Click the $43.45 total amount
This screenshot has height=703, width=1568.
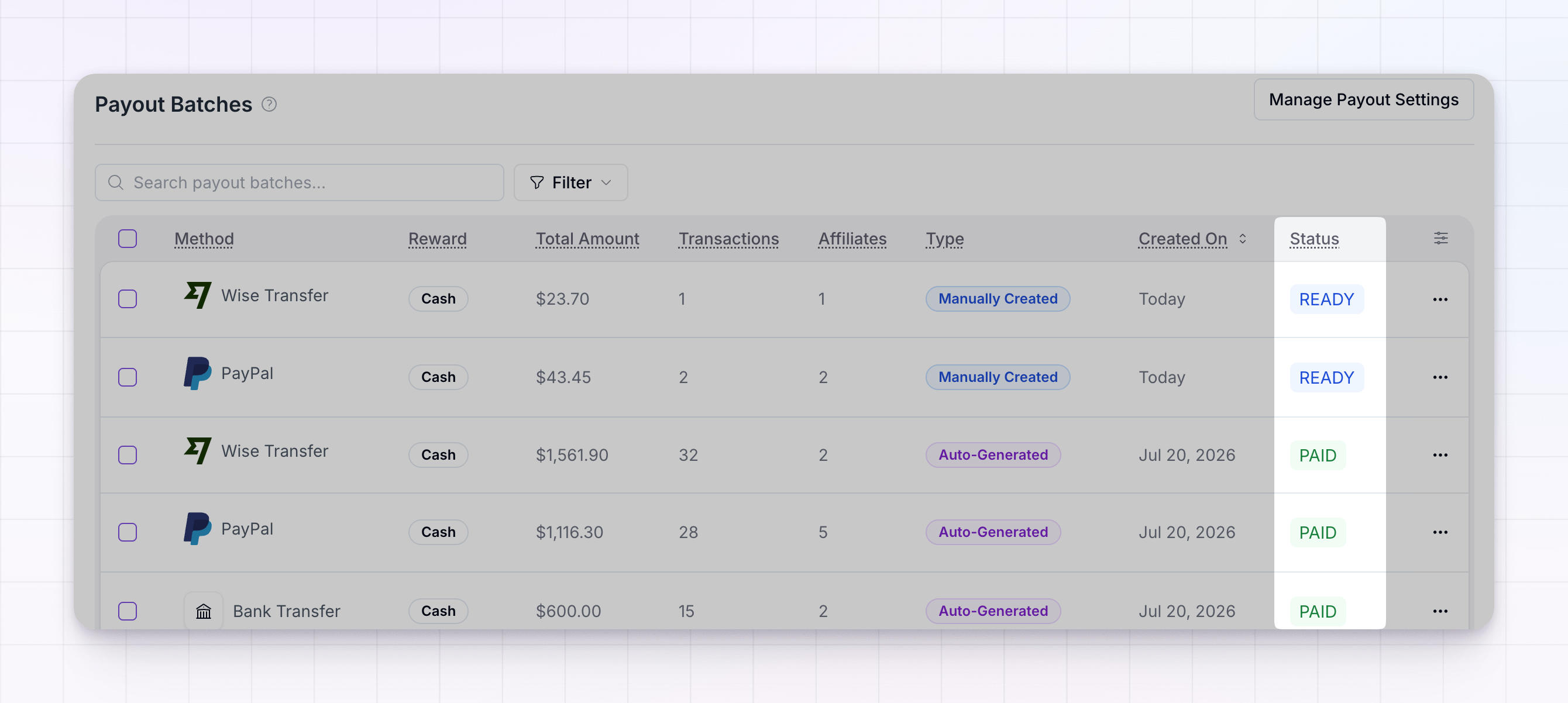tap(563, 377)
